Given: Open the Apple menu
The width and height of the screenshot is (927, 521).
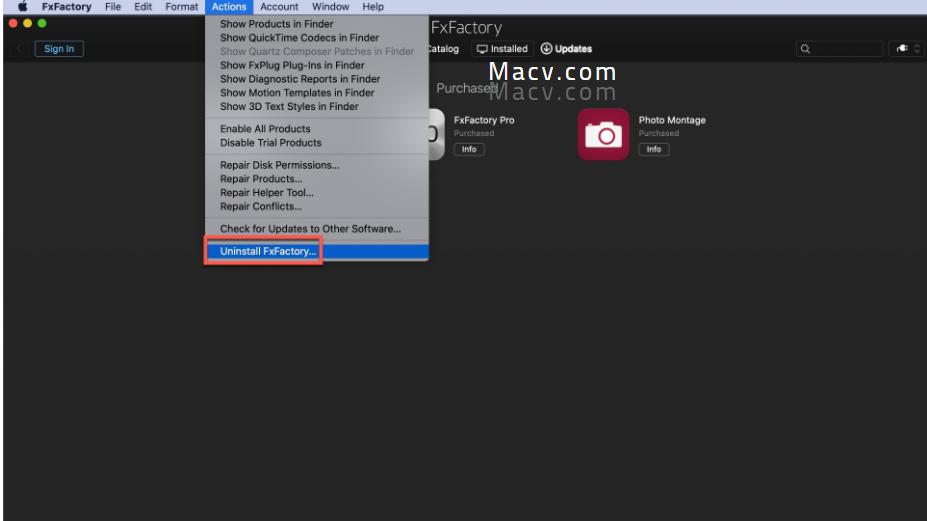Looking at the screenshot, I should (22, 7).
